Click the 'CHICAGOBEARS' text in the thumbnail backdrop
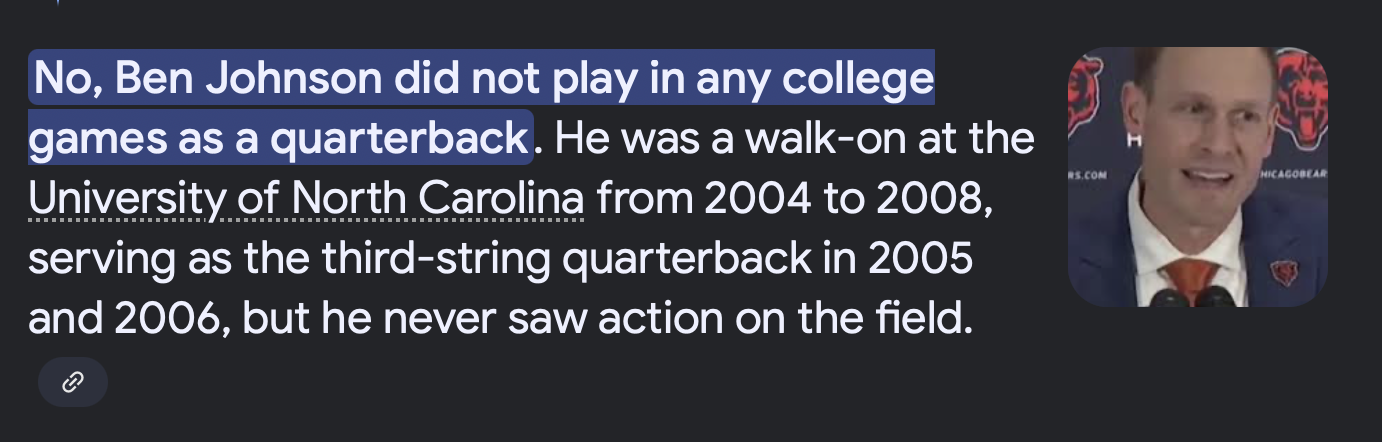Screen dimensions: 1382x442 point(1294,173)
